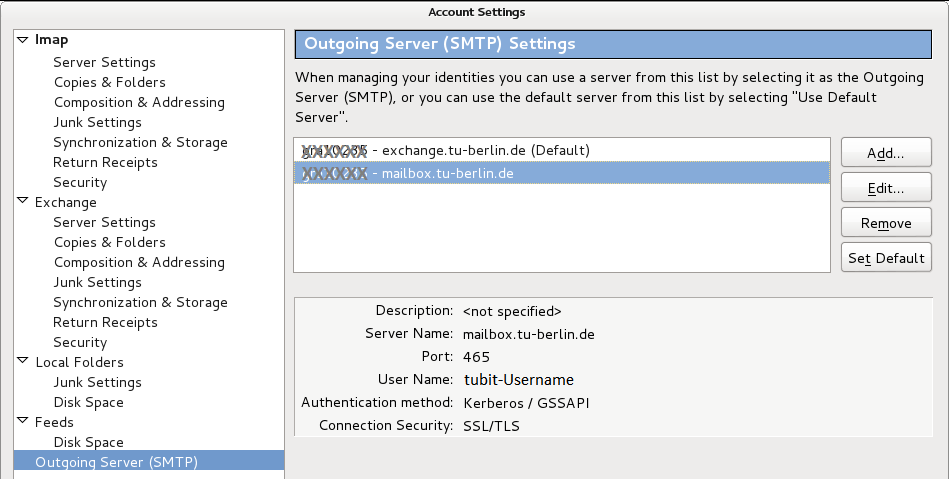The image size is (949, 479).
Task: Open Copies & Folders under Exchange
Action: pos(109,242)
